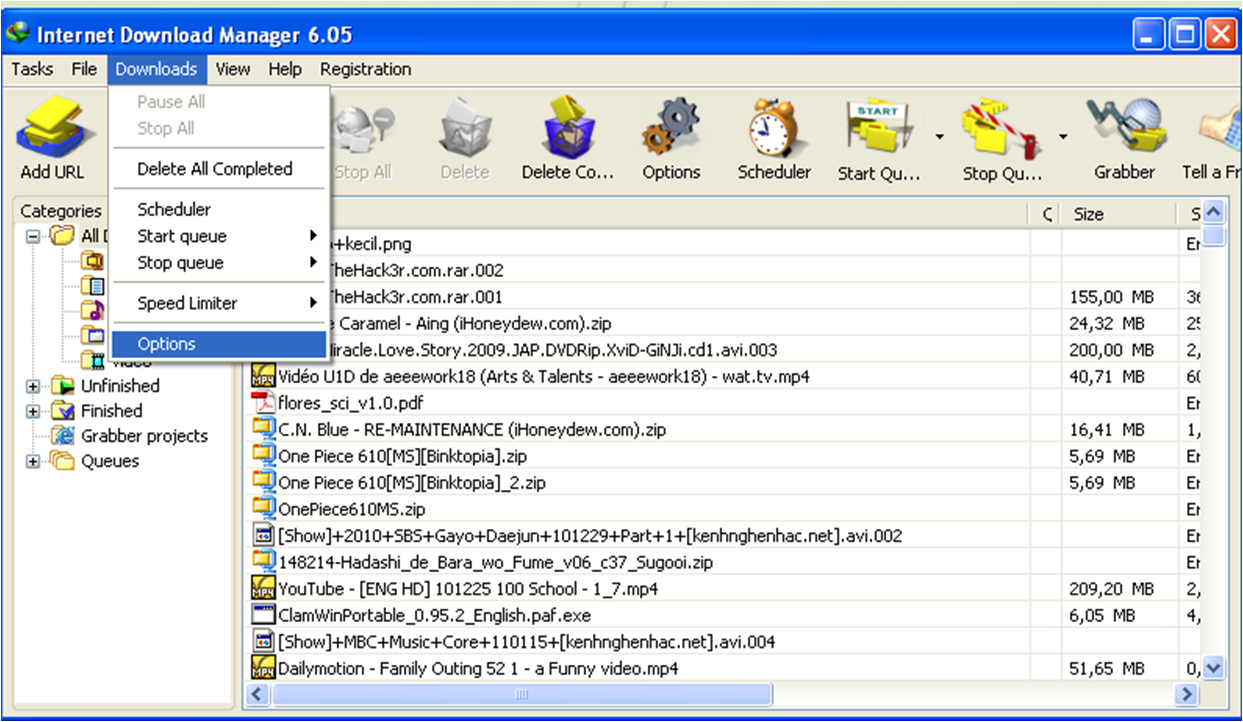
Task: Choose Delete All Completed menu entry
Action: click(x=219, y=169)
